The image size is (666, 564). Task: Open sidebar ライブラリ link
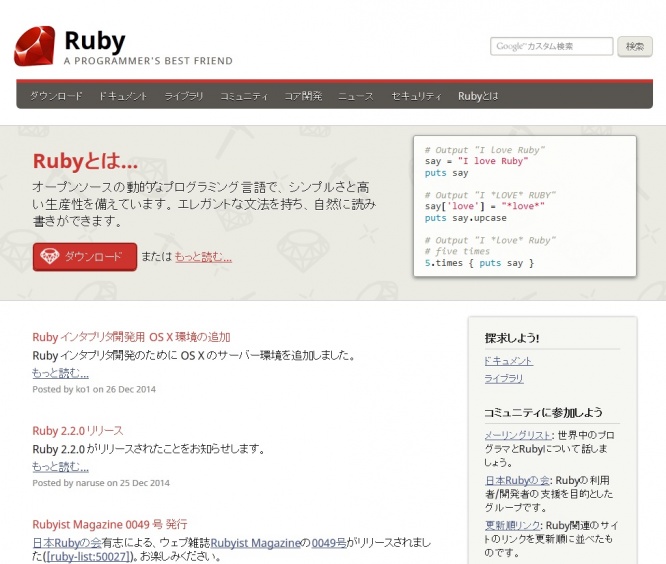[x=504, y=378]
